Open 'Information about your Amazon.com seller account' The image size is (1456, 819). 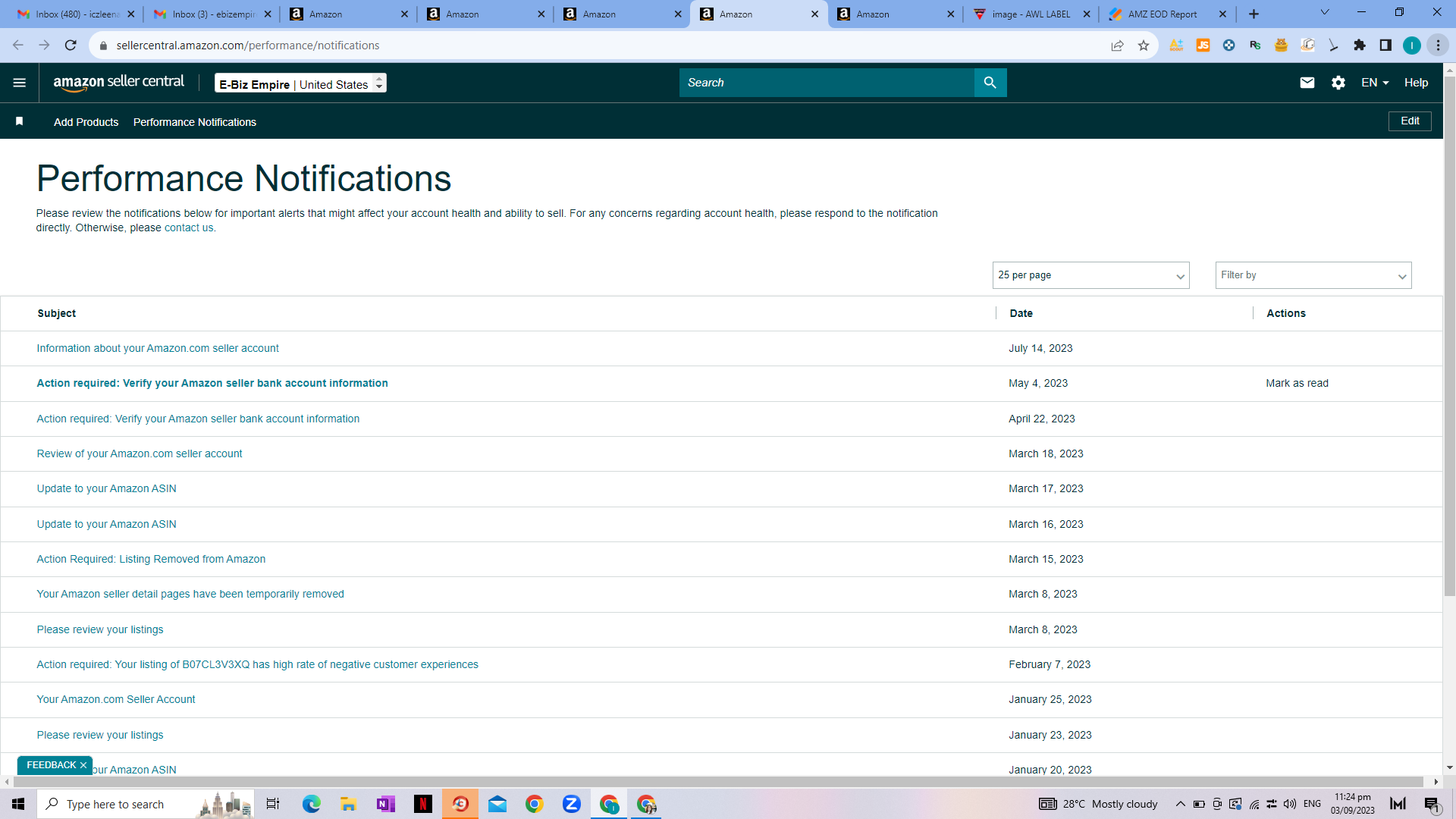coord(158,349)
